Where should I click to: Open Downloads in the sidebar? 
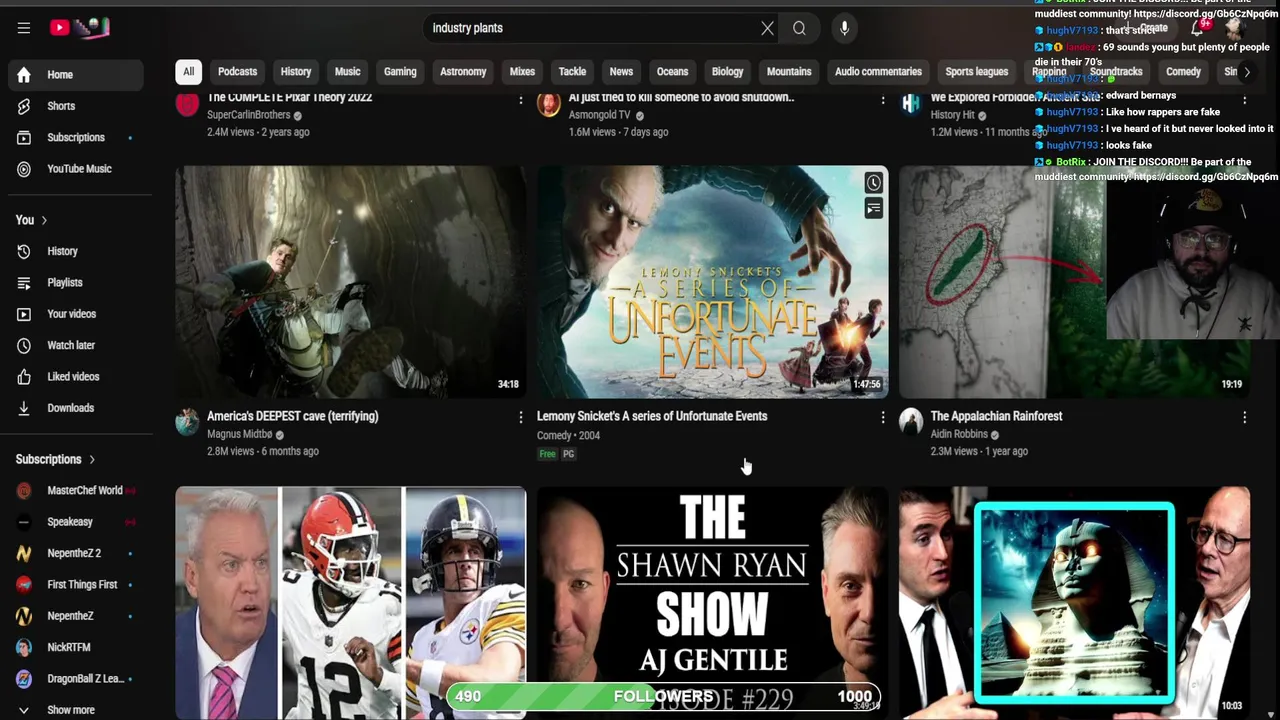[x=76, y=408]
